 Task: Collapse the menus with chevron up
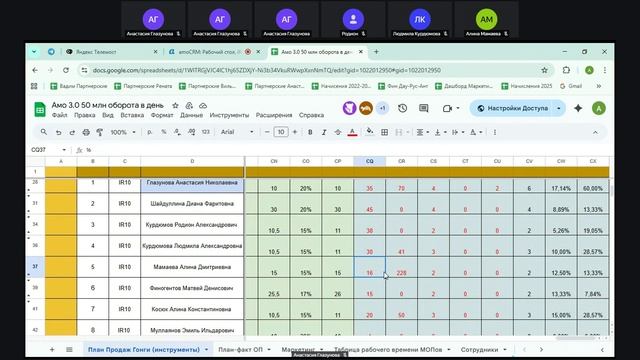tap(595, 132)
